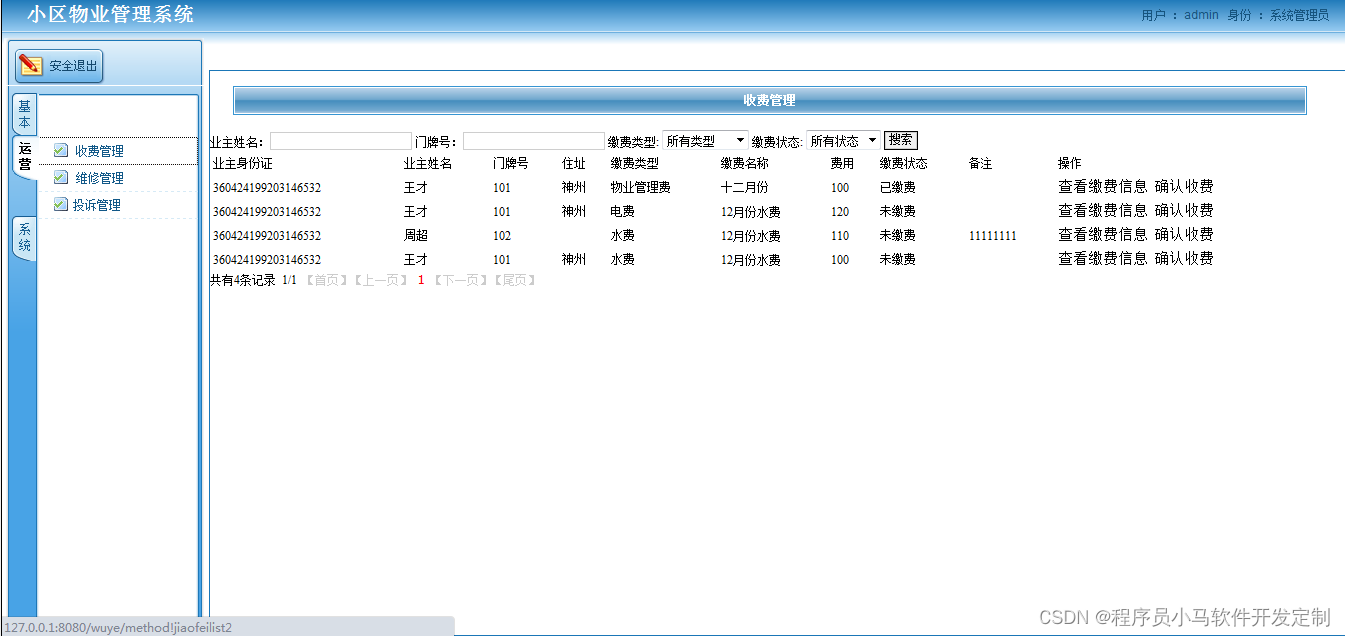Viewport: 1345px width, 636px height.
Task: Click the 业主姓名 input field
Action: pyautogui.click(x=341, y=139)
